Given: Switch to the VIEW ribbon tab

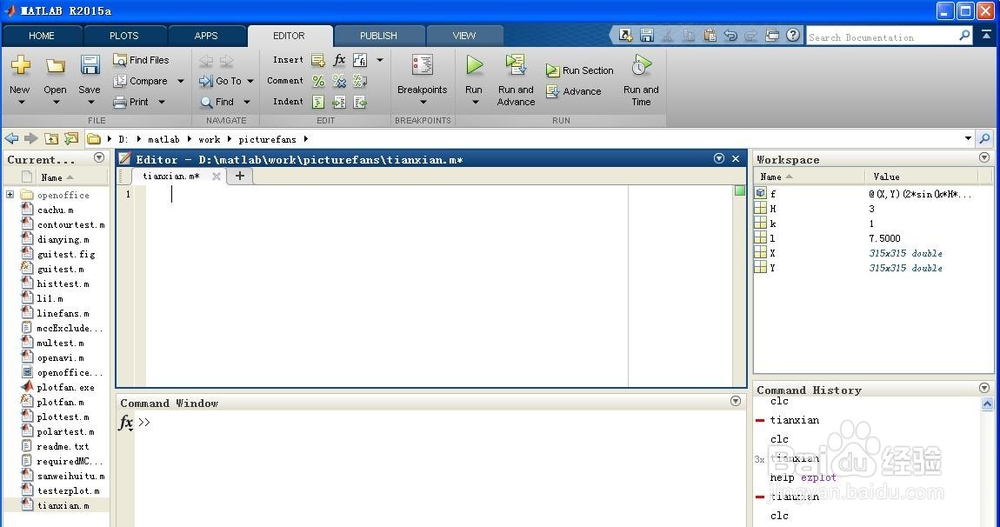Looking at the screenshot, I should (x=464, y=36).
